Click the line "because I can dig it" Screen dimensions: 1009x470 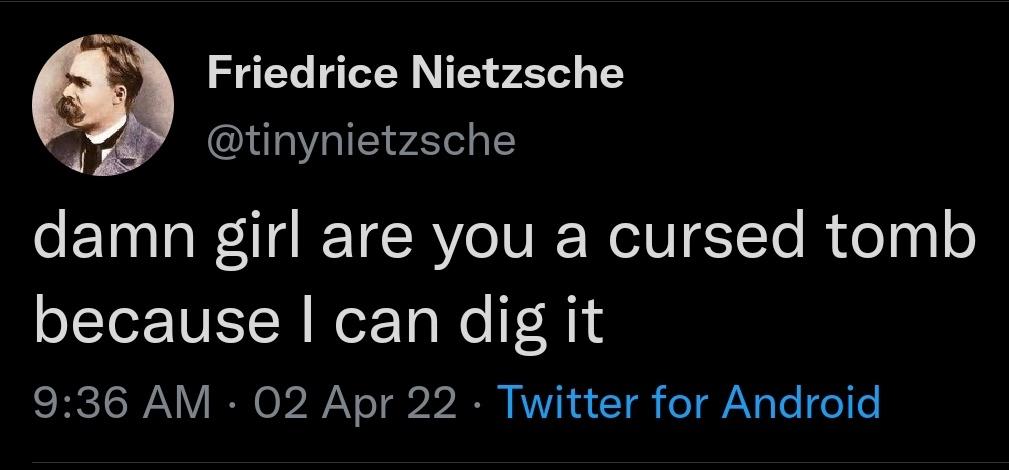(319, 322)
